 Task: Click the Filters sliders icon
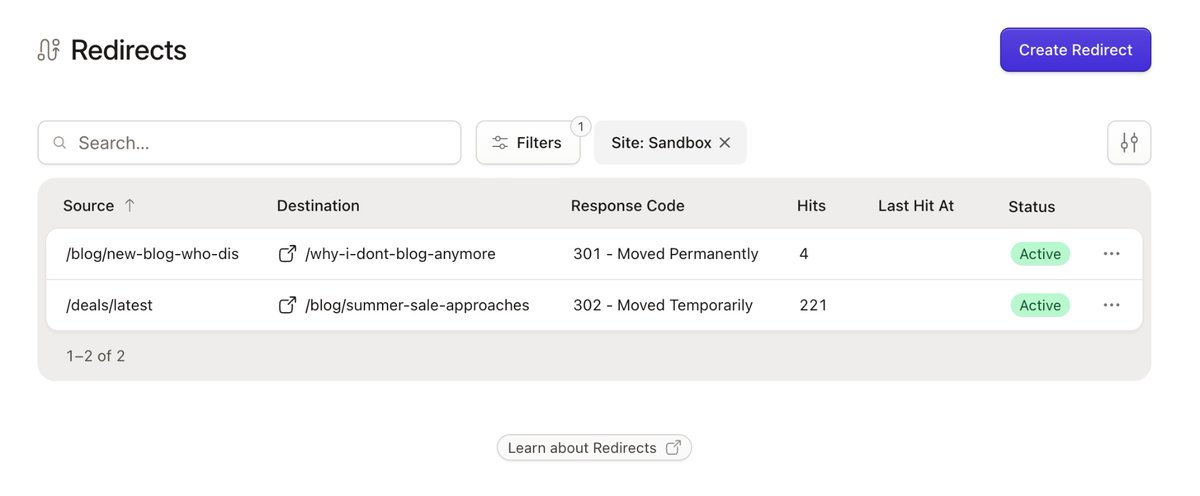[x=500, y=143]
